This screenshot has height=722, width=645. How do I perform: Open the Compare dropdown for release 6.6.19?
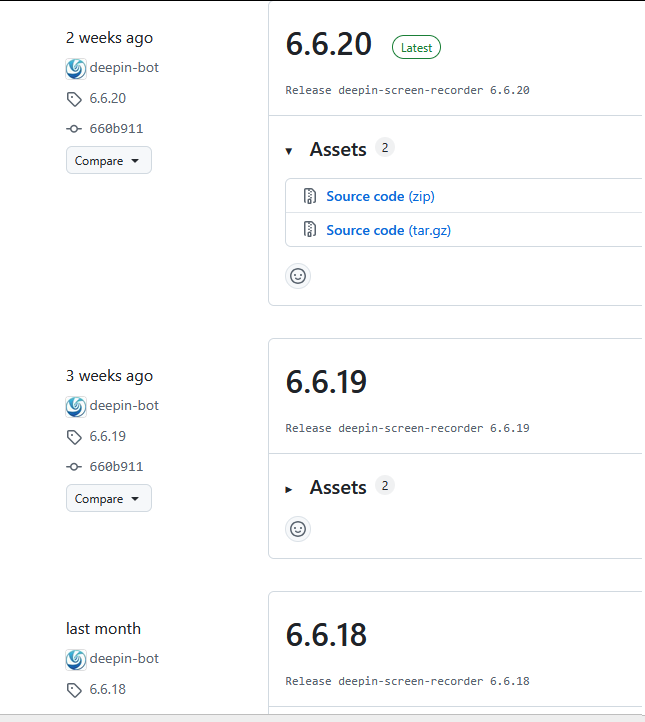pos(109,498)
